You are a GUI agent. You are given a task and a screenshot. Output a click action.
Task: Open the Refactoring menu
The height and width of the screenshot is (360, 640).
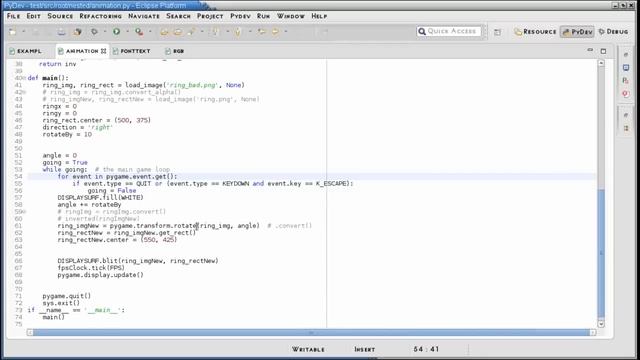(100, 16)
